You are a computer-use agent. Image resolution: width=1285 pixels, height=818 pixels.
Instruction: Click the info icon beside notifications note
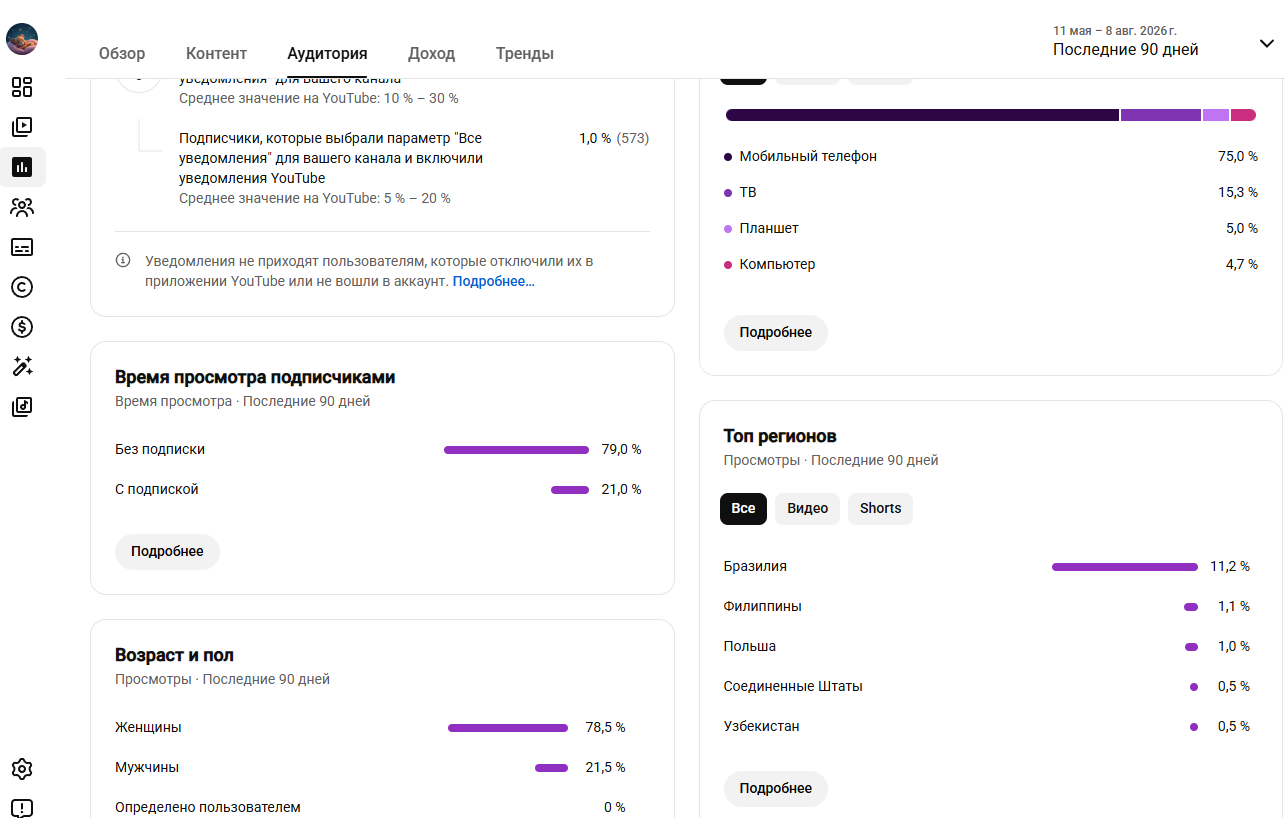[123, 261]
